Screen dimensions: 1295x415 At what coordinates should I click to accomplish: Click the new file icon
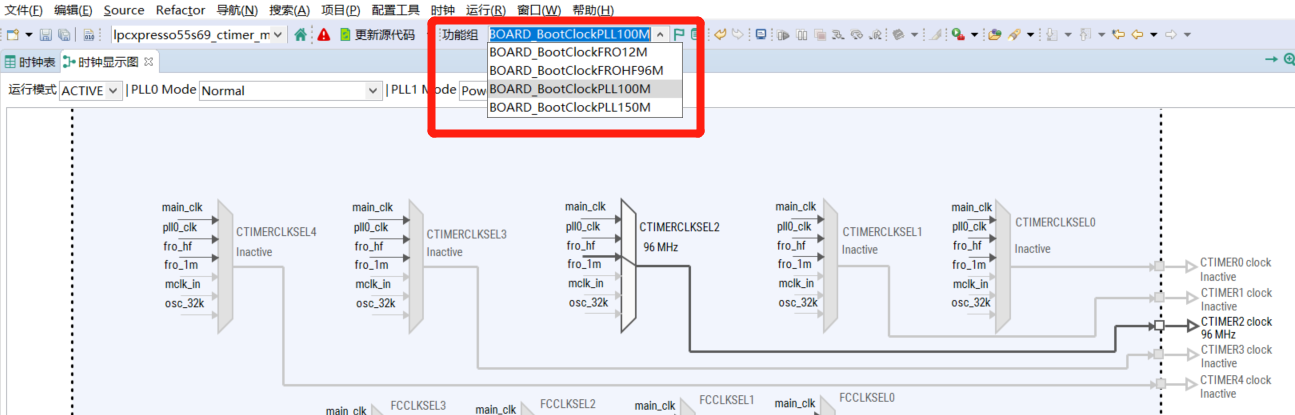[13, 35]
